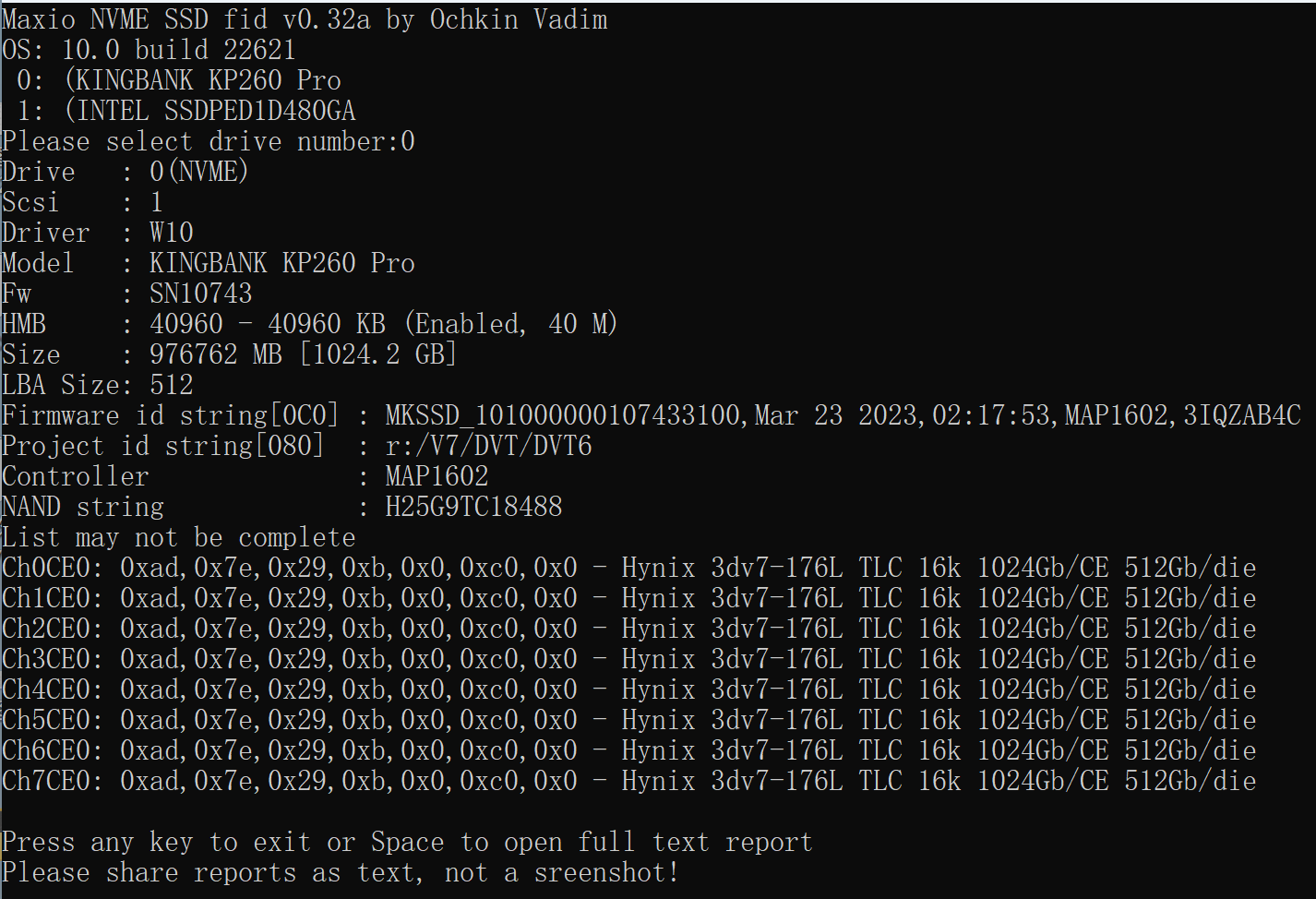The image size is (1316, 899).
Task: Click the drive number after select prompt
Action: (x=407, y=141)
